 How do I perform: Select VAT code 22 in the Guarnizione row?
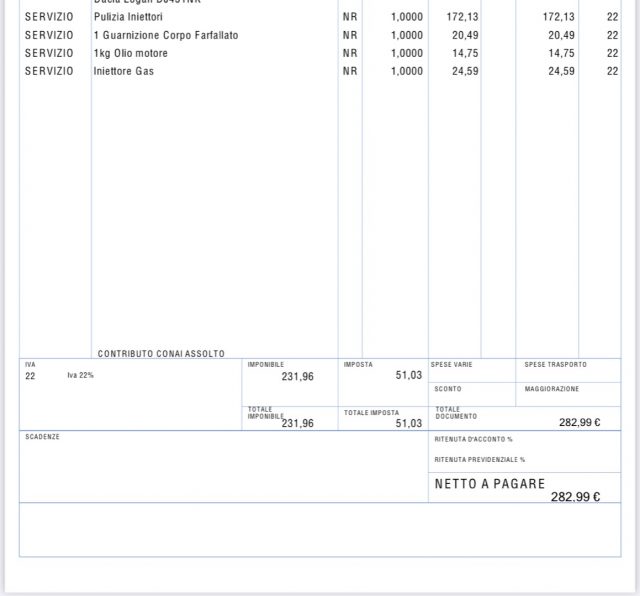point(612,36)
